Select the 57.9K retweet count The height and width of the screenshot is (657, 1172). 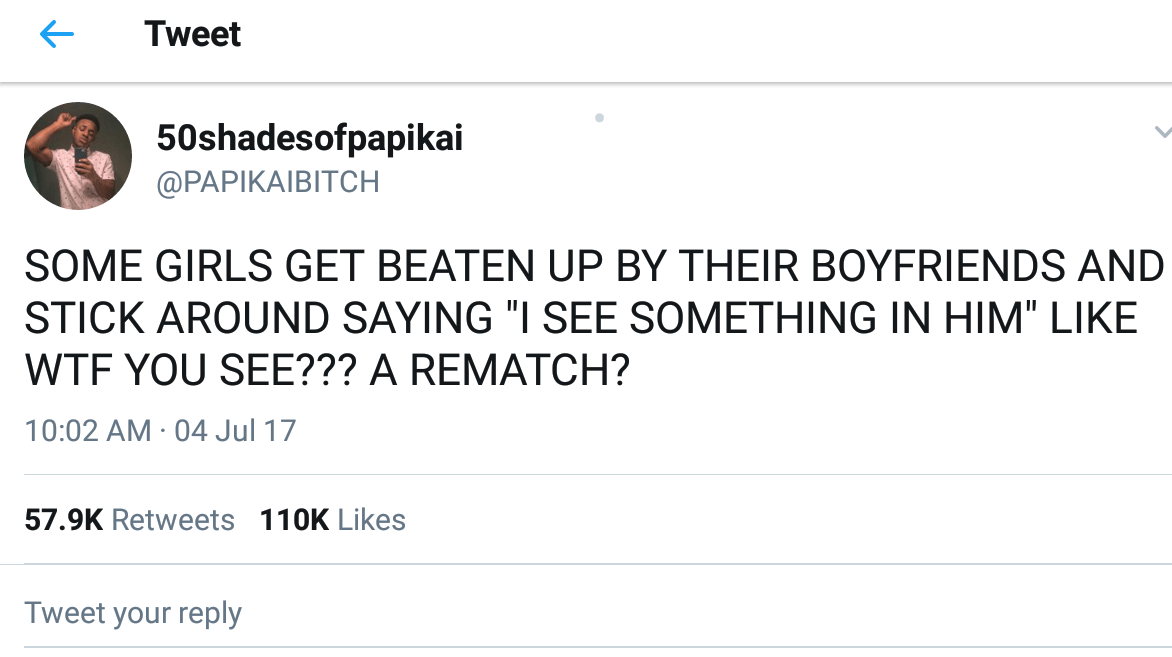[64, 520]
